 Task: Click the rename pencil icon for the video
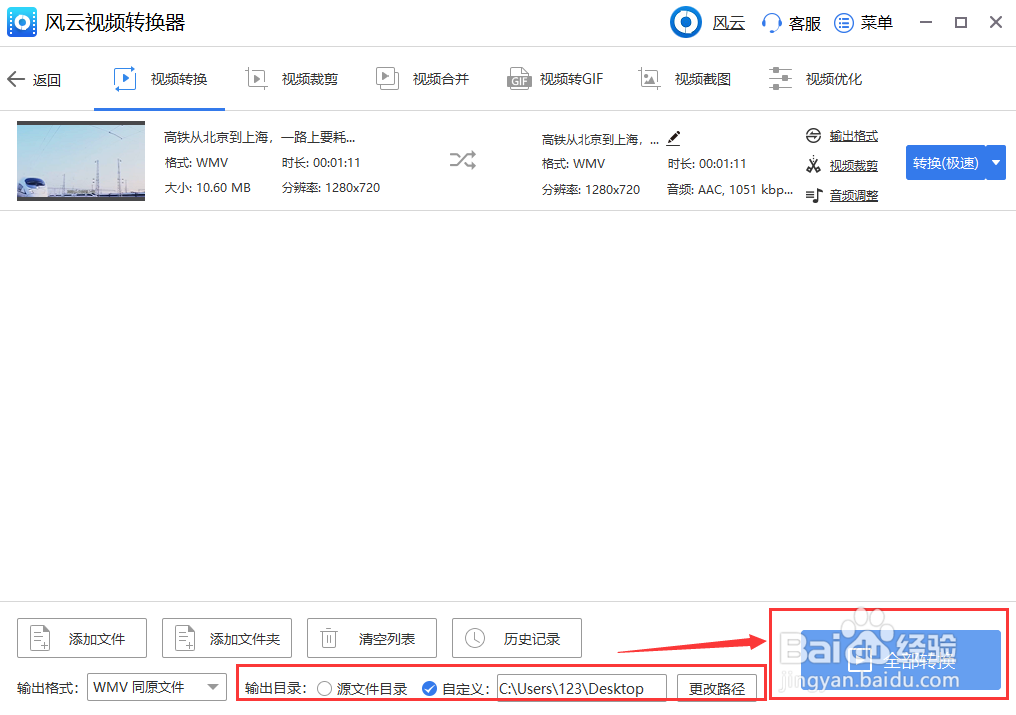673,139
